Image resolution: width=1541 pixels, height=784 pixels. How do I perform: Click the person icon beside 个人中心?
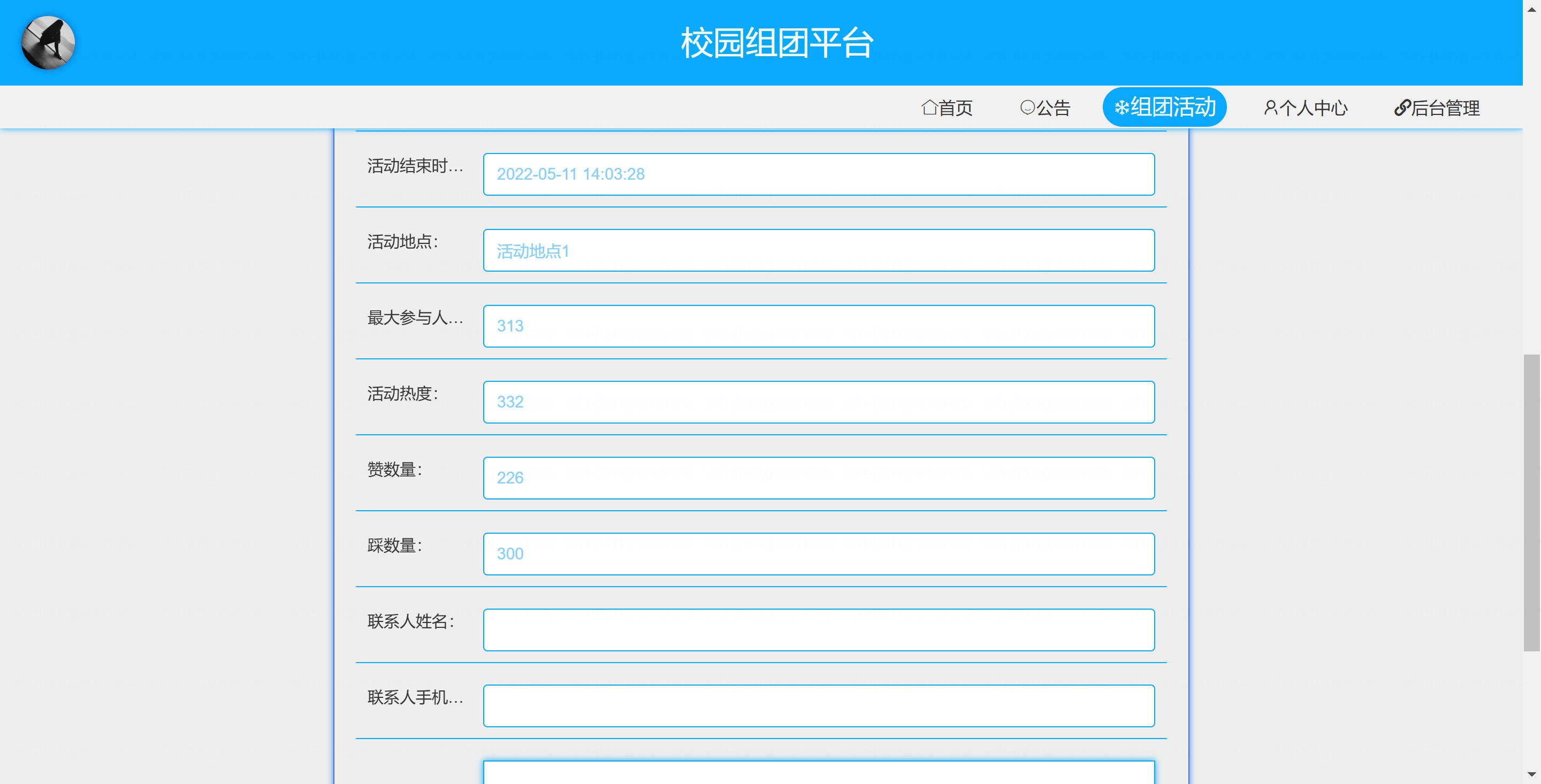click(x=1271, y=107)
